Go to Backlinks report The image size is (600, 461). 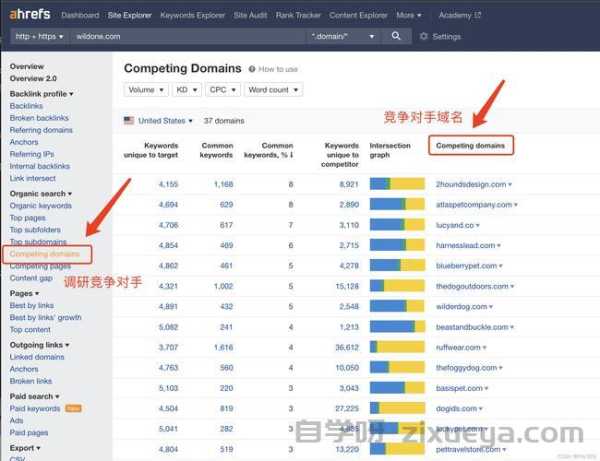pos(26,106)
